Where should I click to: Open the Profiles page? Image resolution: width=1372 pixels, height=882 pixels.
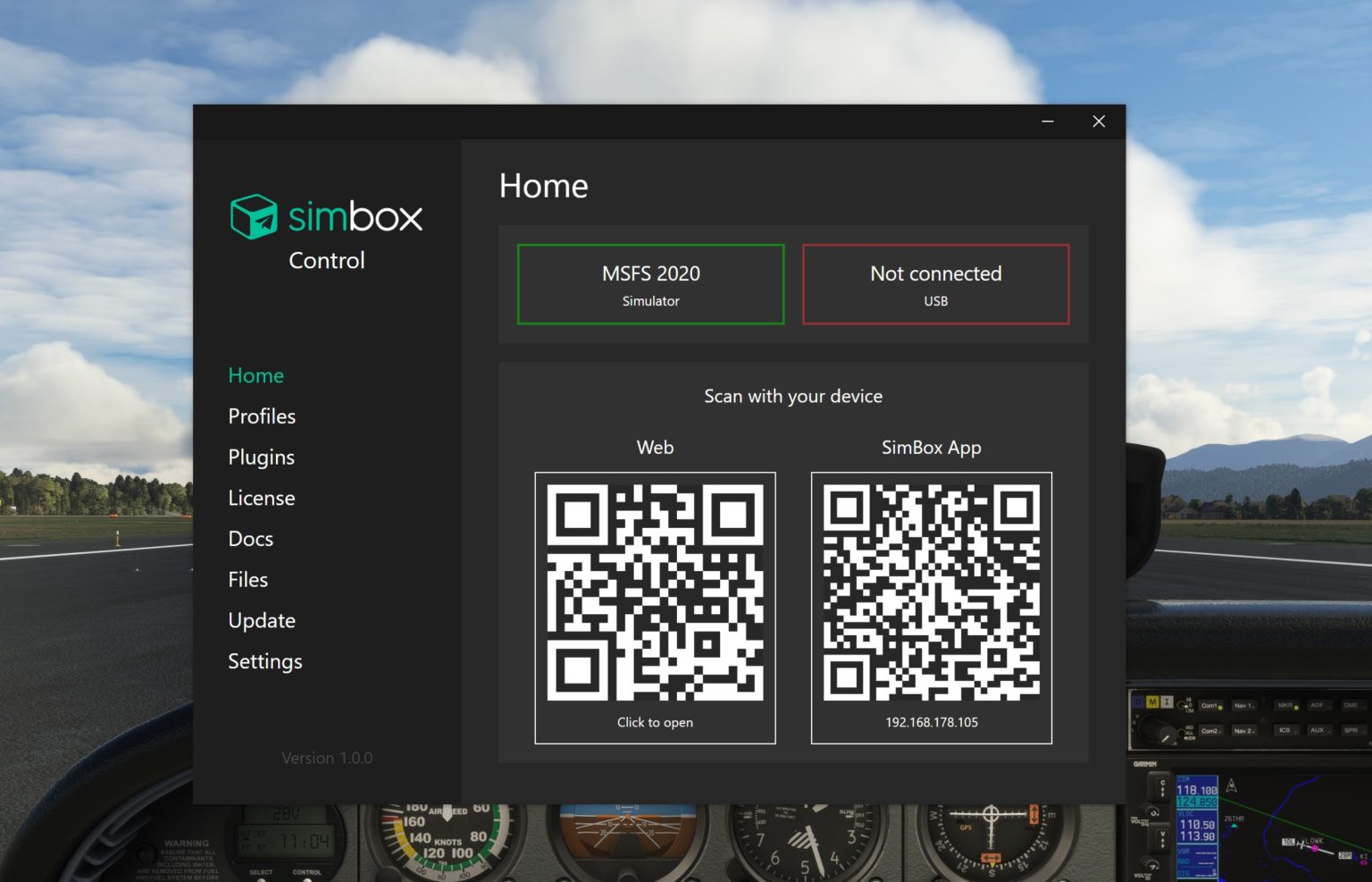coord(262,416)
